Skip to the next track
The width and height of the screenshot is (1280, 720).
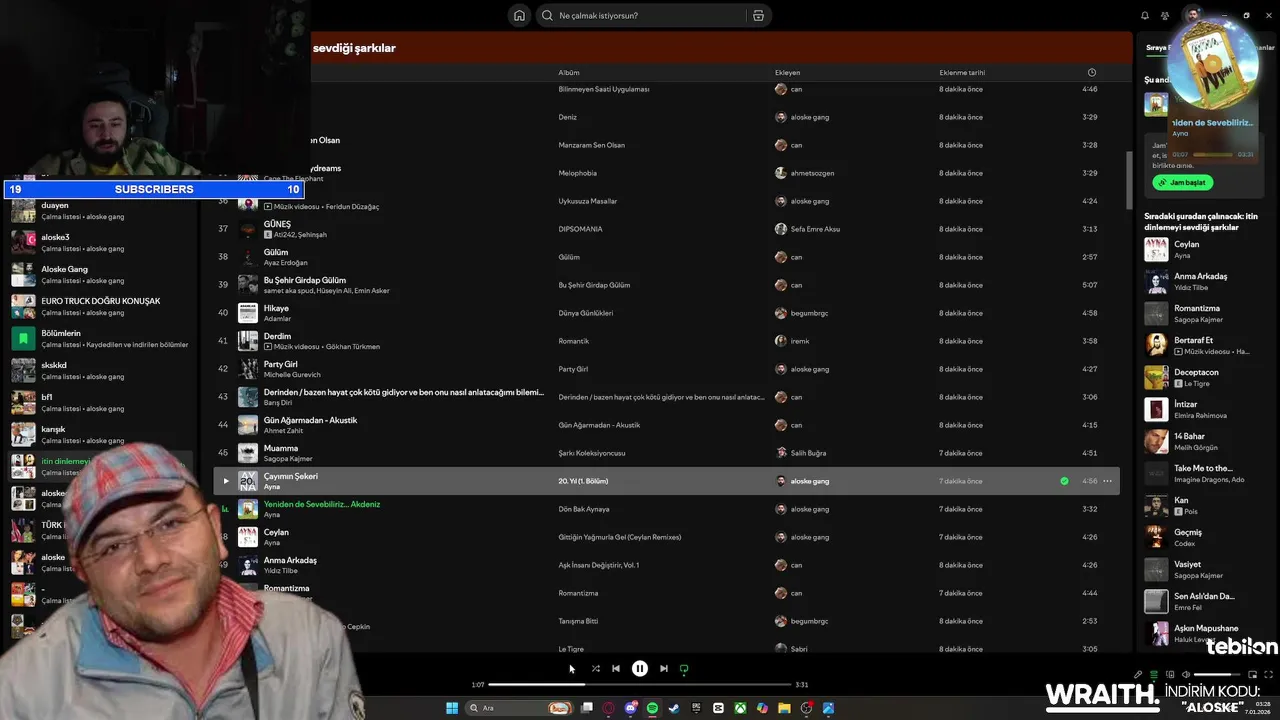[664, 669]
